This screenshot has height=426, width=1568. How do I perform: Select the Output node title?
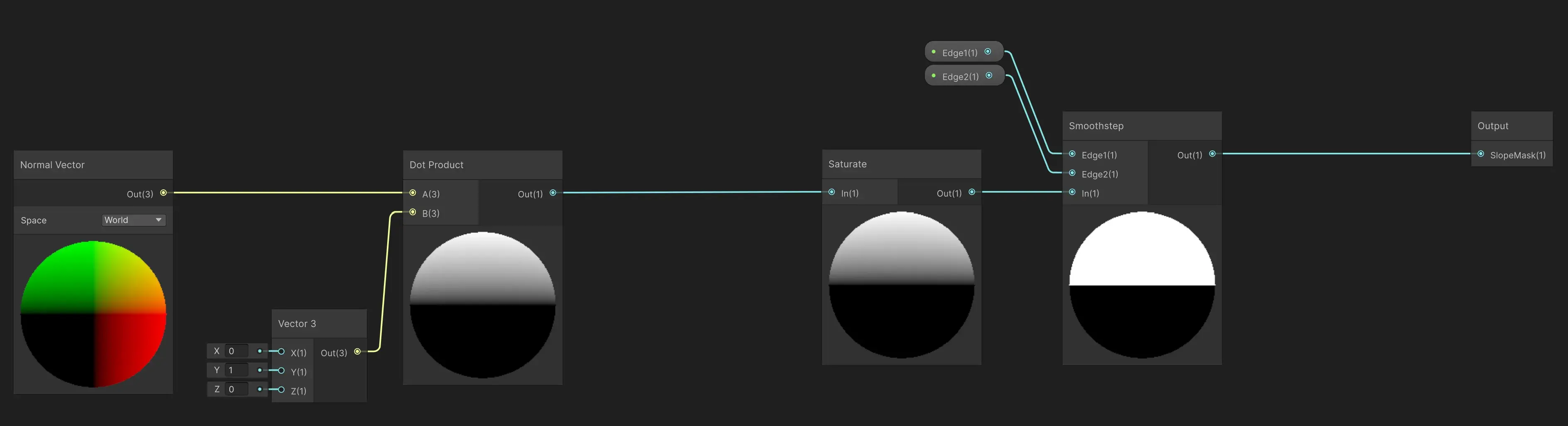1492,126
